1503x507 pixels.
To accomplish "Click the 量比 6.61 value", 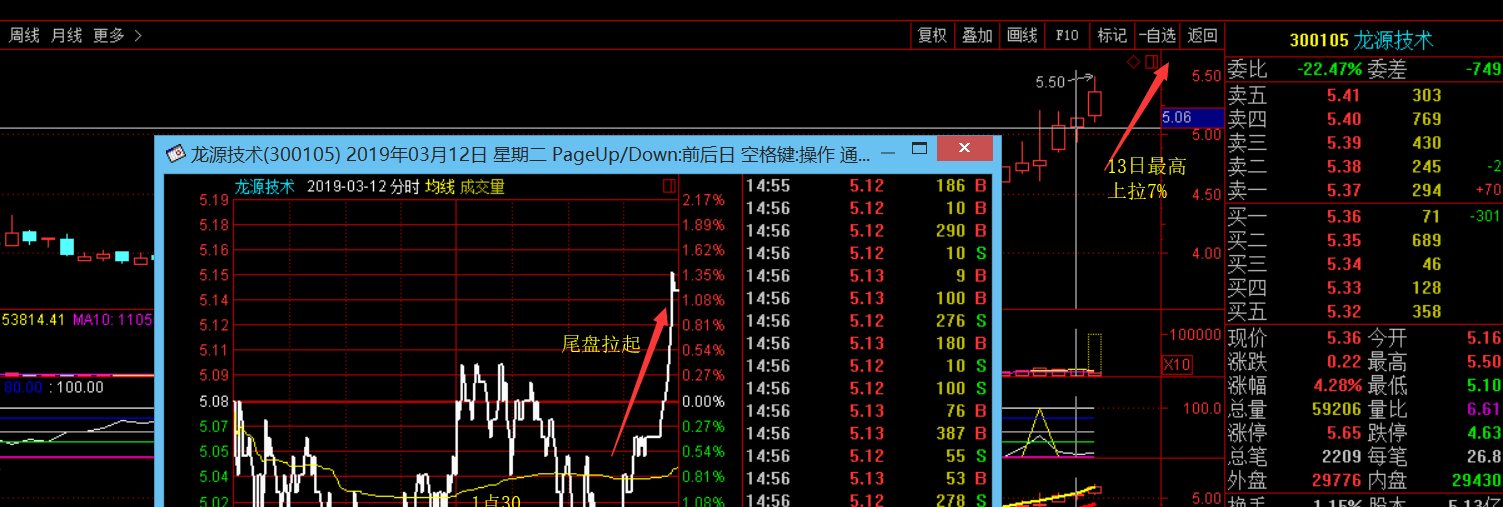I will tap(1484, 409).
